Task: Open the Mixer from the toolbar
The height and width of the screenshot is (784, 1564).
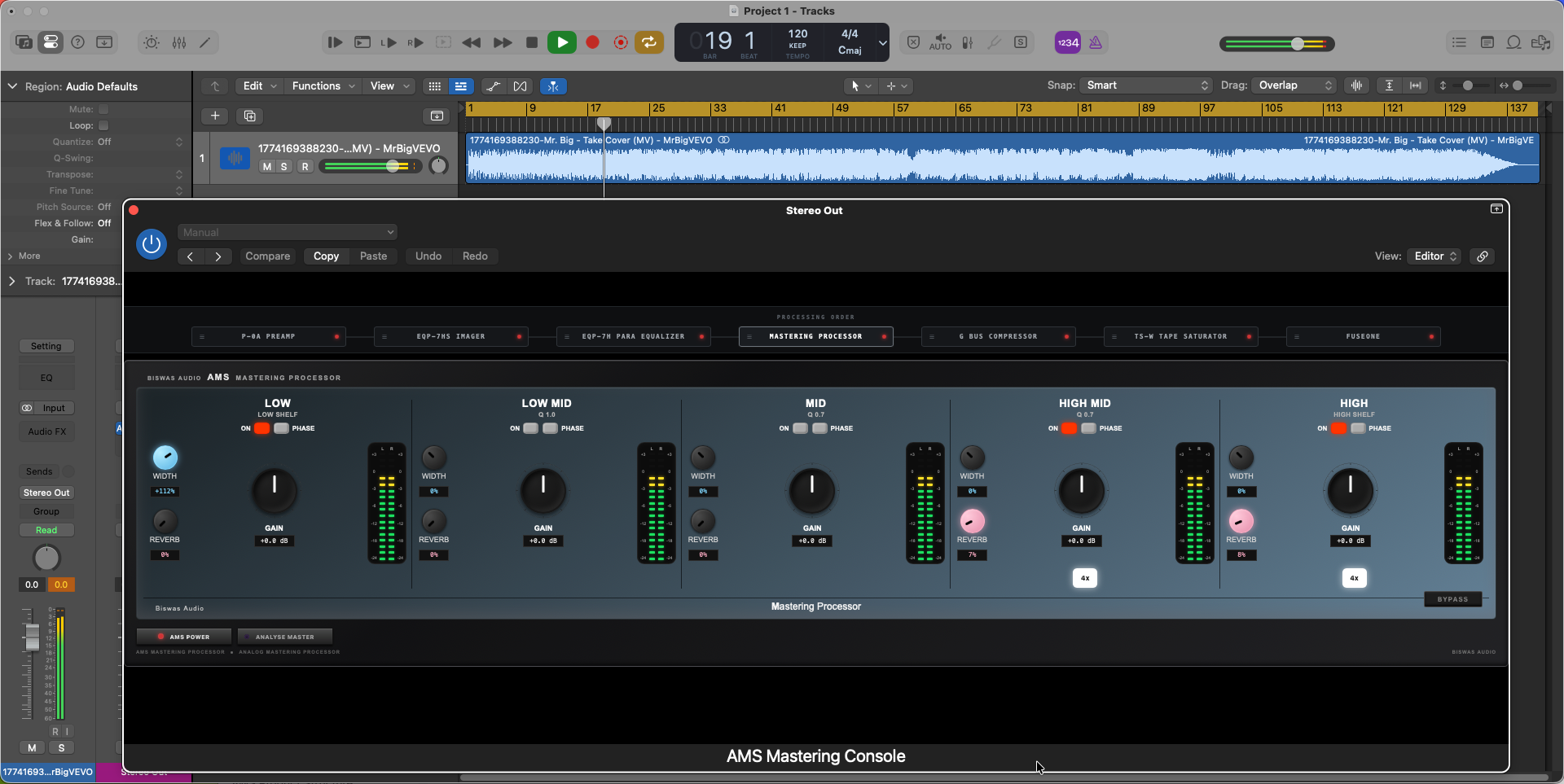Action: 179,42
